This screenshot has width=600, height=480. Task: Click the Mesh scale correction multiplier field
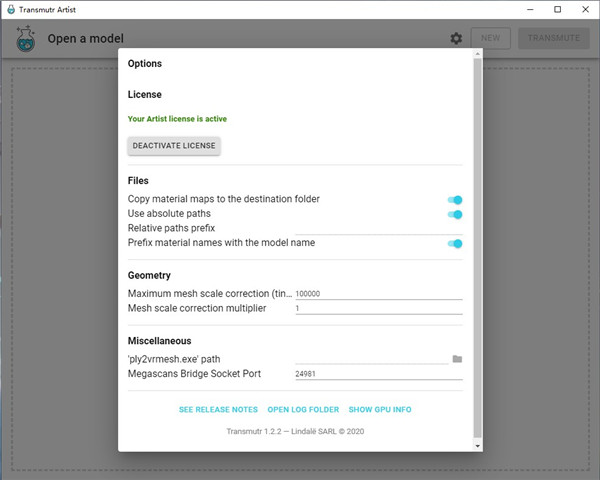tap(378, 309)
